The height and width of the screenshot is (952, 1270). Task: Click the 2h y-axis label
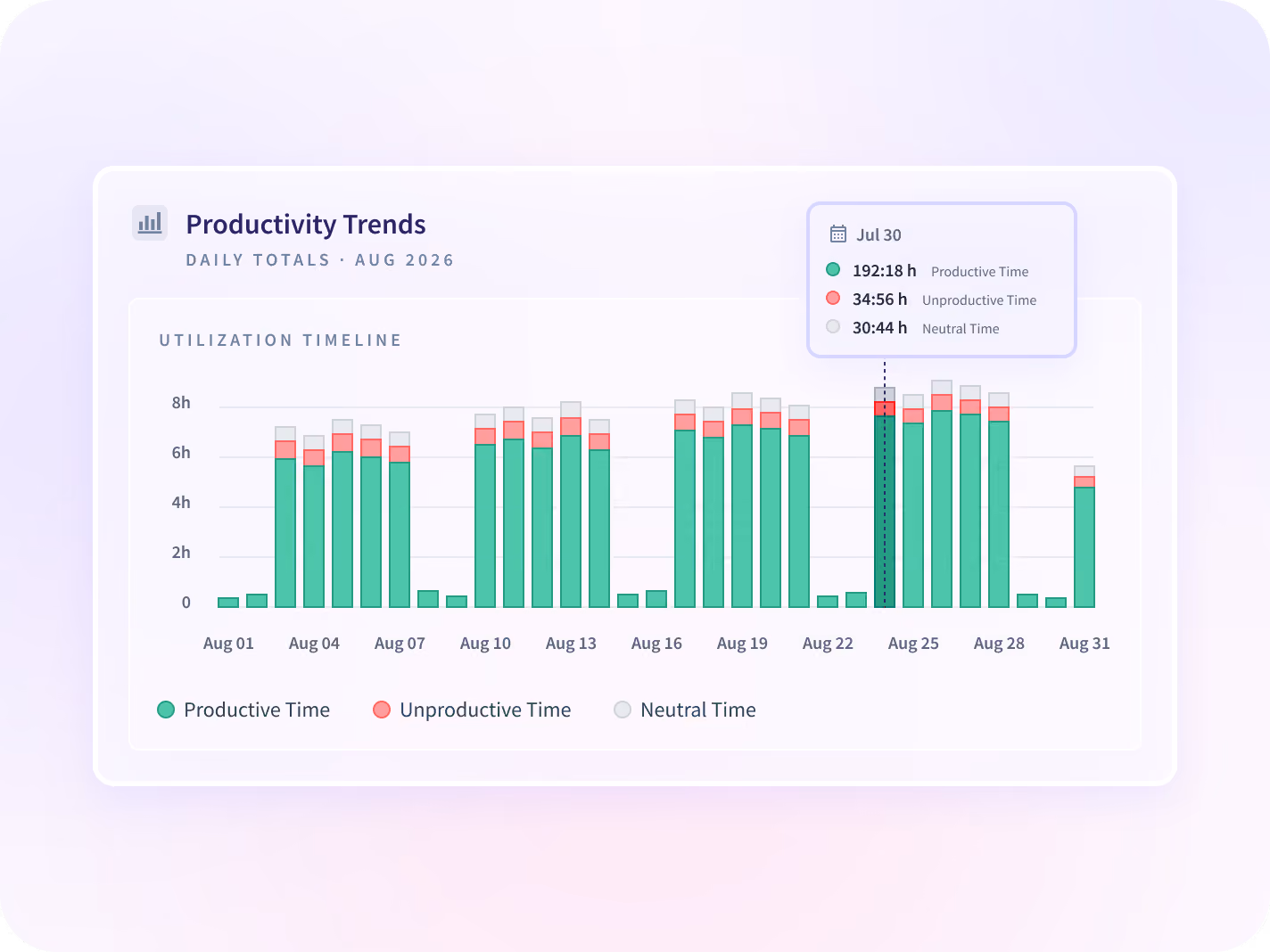181,553
